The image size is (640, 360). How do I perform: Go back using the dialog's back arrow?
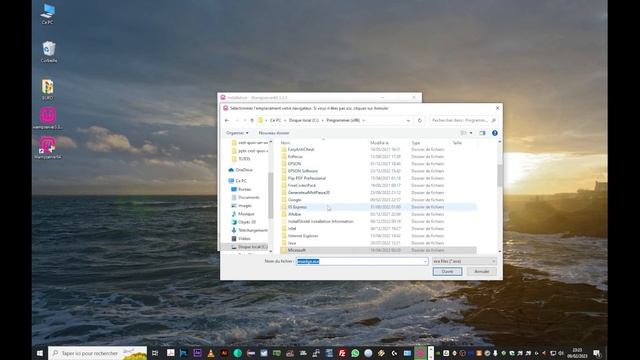[x=227, y=120]
